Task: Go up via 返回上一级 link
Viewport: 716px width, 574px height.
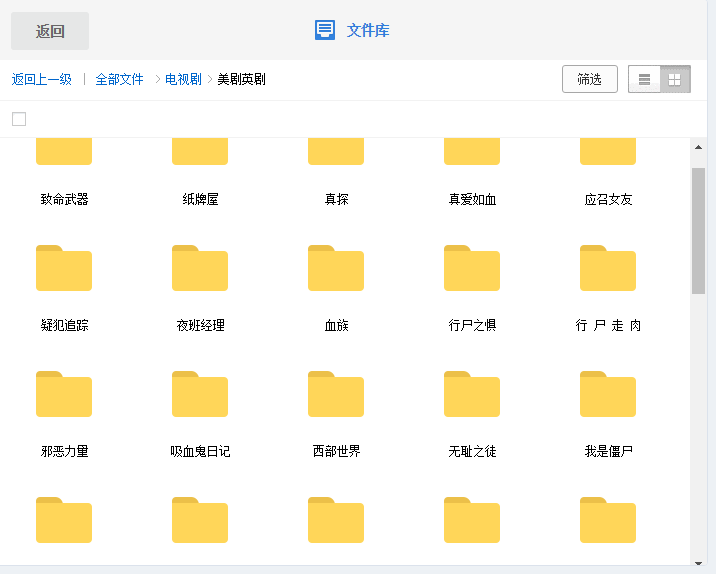Action: (x=42, y=80)
